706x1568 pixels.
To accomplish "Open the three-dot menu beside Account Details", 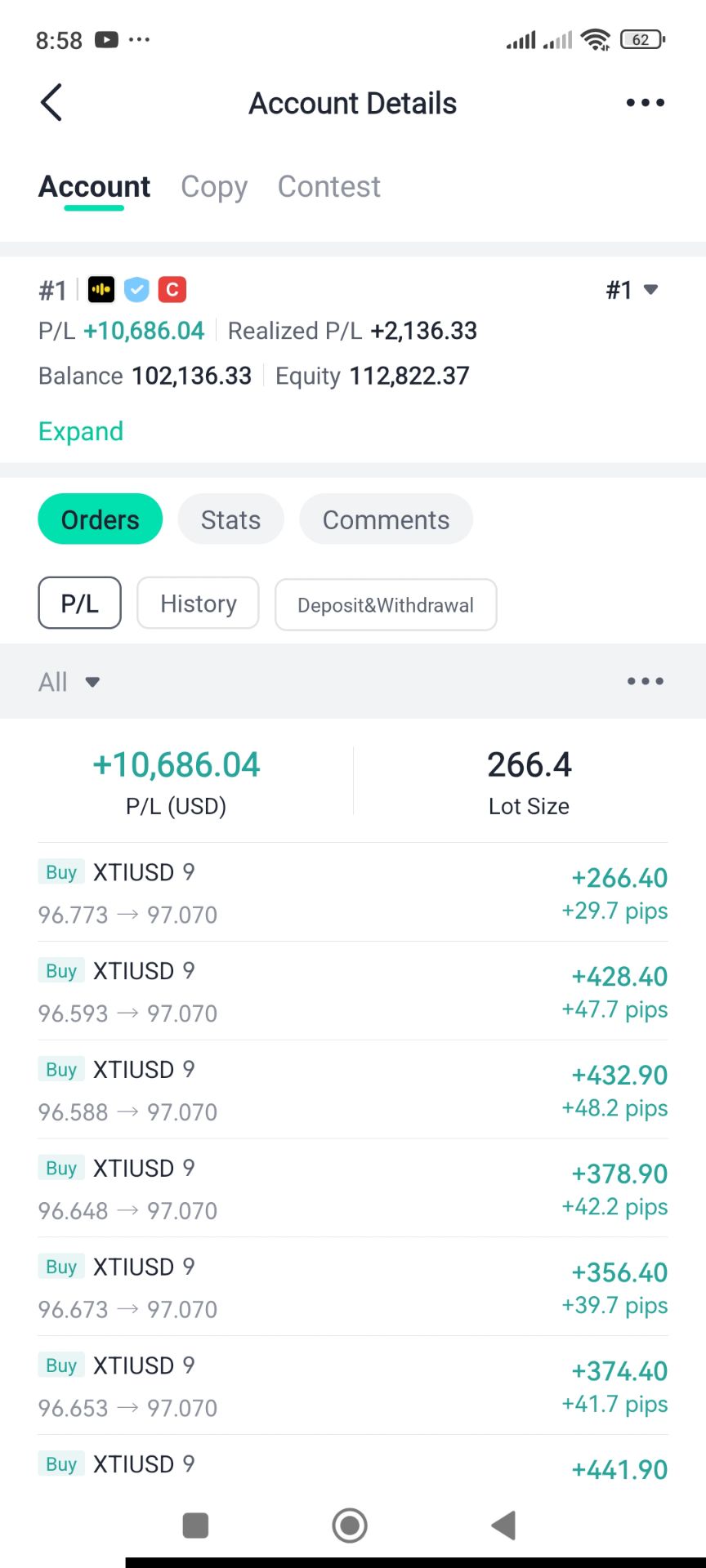I will point(645,103).
